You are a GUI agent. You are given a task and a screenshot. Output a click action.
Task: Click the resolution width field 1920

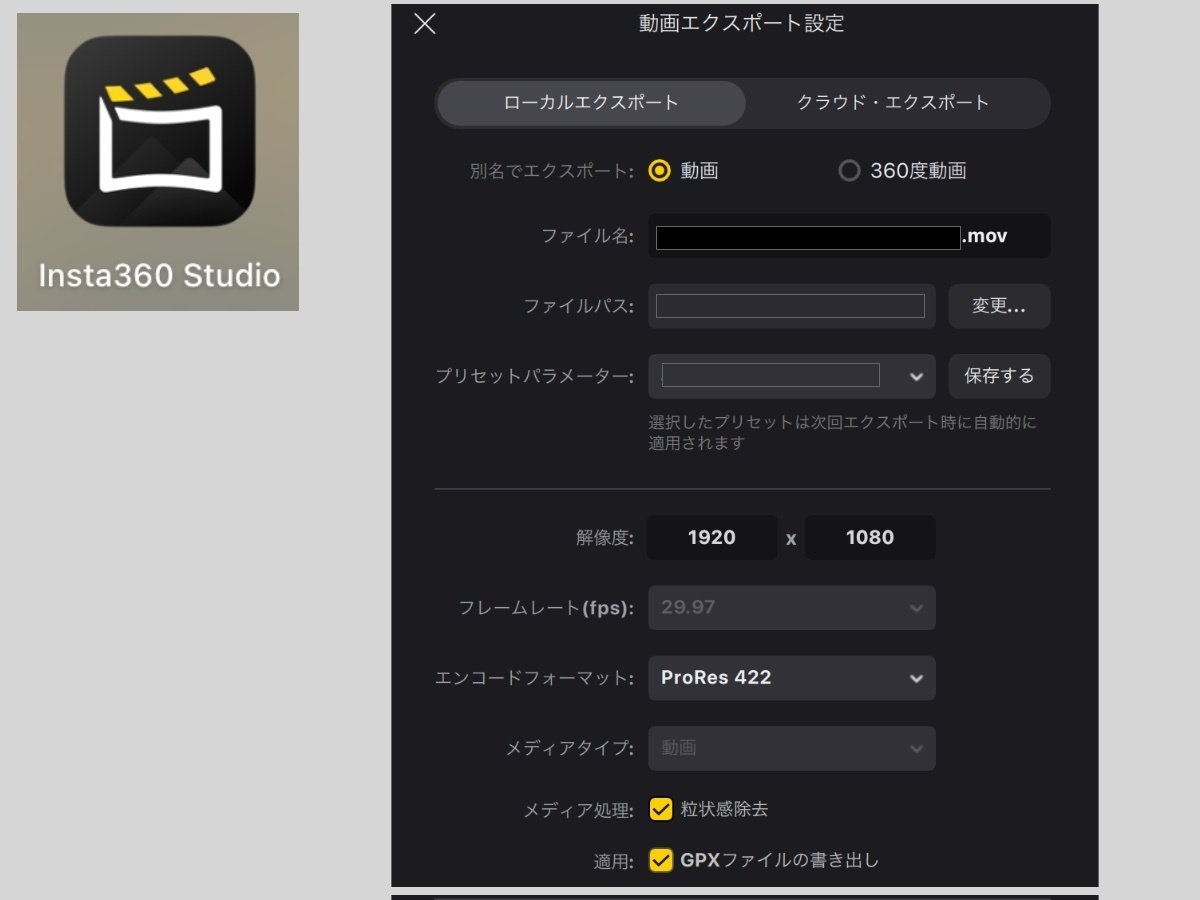(x=712, y=537)
